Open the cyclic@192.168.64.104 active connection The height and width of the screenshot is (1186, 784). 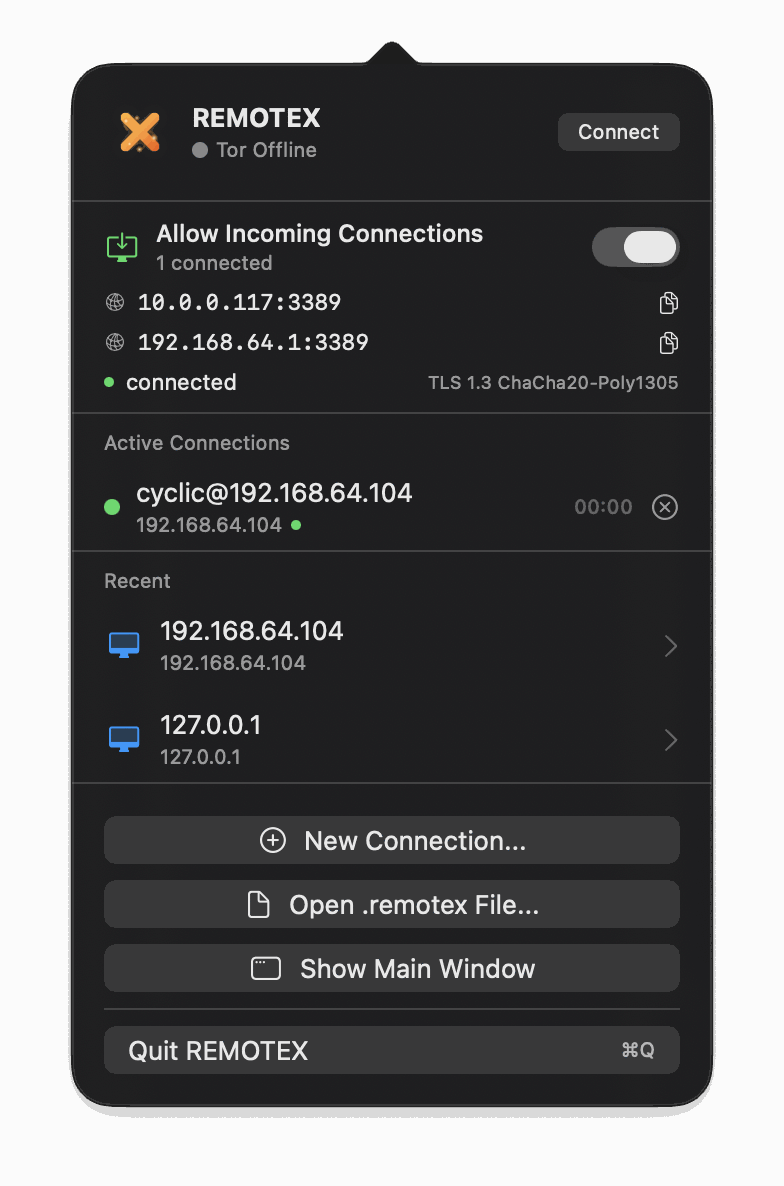tap(392, 506)
